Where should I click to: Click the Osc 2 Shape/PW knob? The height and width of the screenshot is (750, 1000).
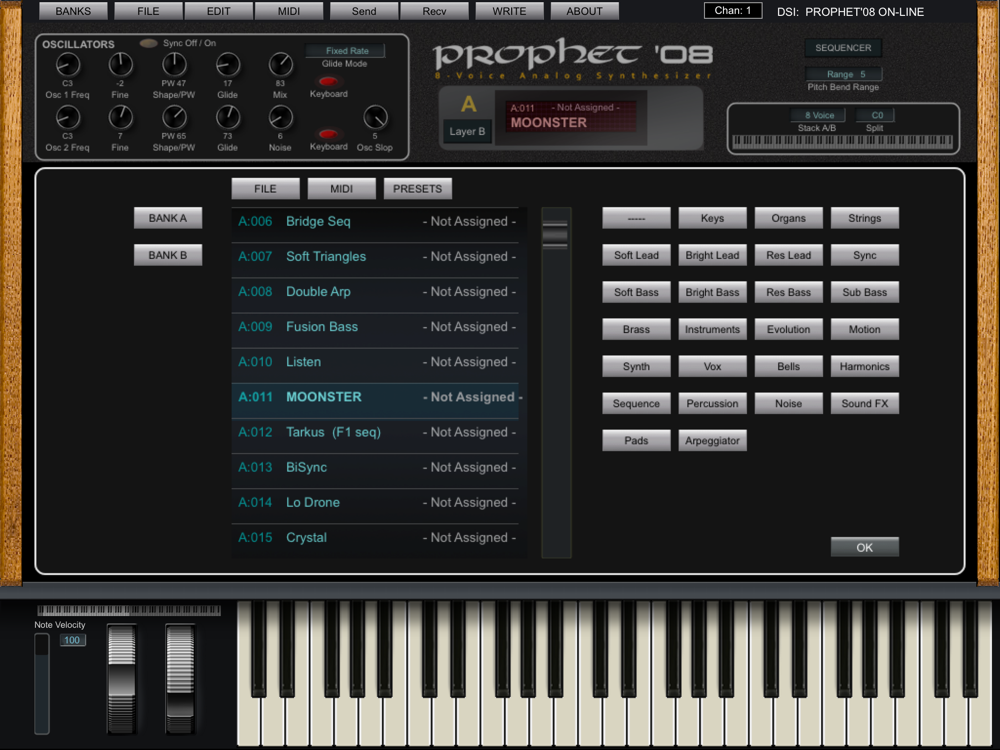(173, 117)
